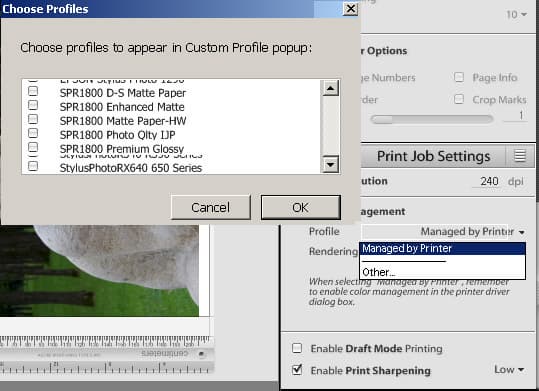The width and height of the screenshot is (539, 391).
Task: Click the Print Job Settings panel menu icon
Action: (520, 156)
